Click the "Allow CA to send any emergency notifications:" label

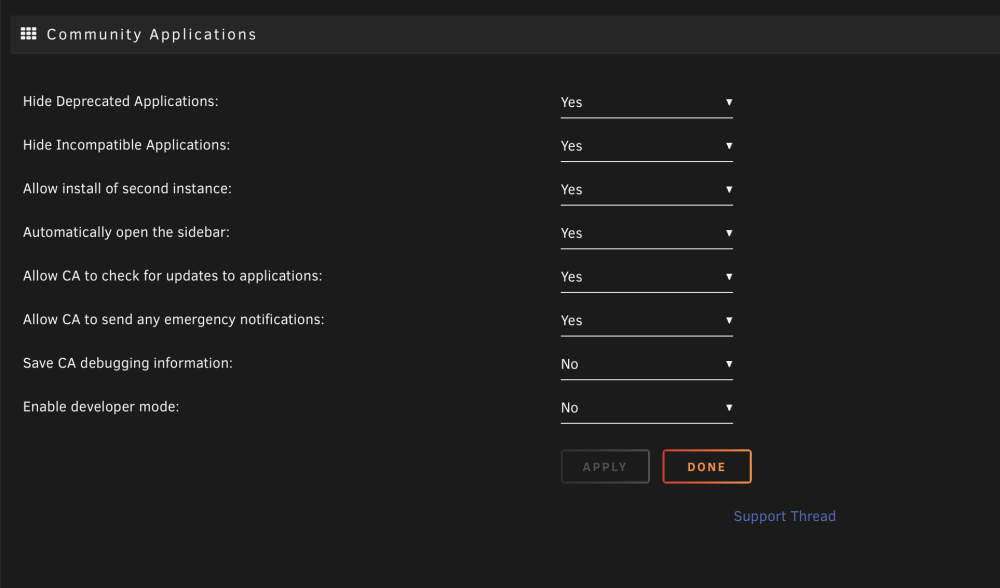click(173, 320)
